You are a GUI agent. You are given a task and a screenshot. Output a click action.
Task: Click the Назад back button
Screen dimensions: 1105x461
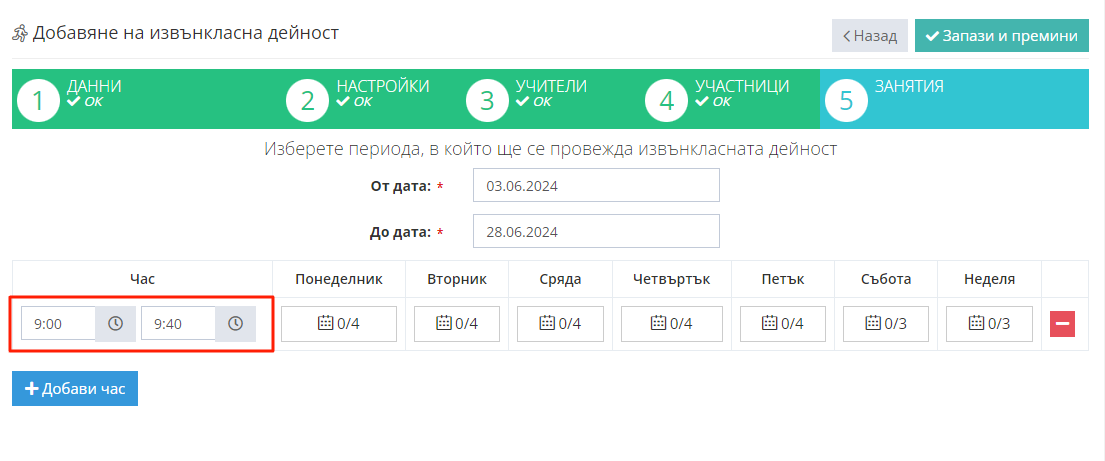point(869,35)
